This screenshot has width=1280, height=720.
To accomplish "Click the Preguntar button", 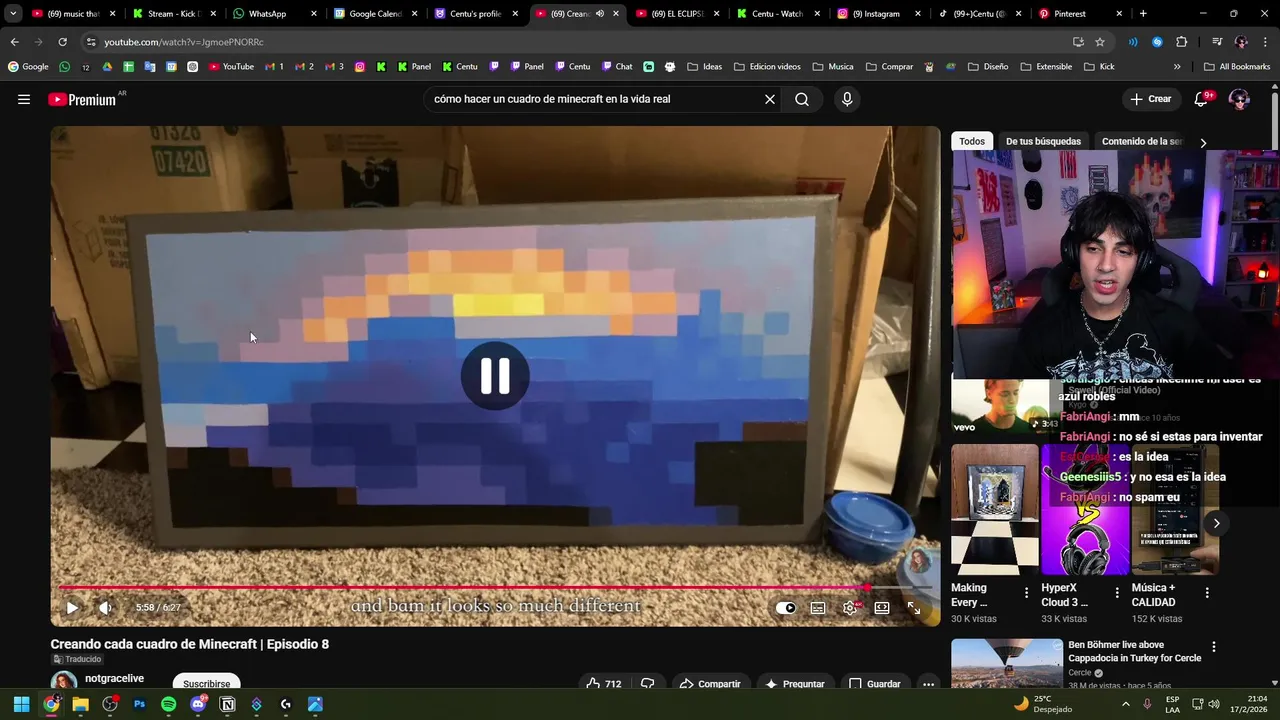I will (x=795, y=684).
